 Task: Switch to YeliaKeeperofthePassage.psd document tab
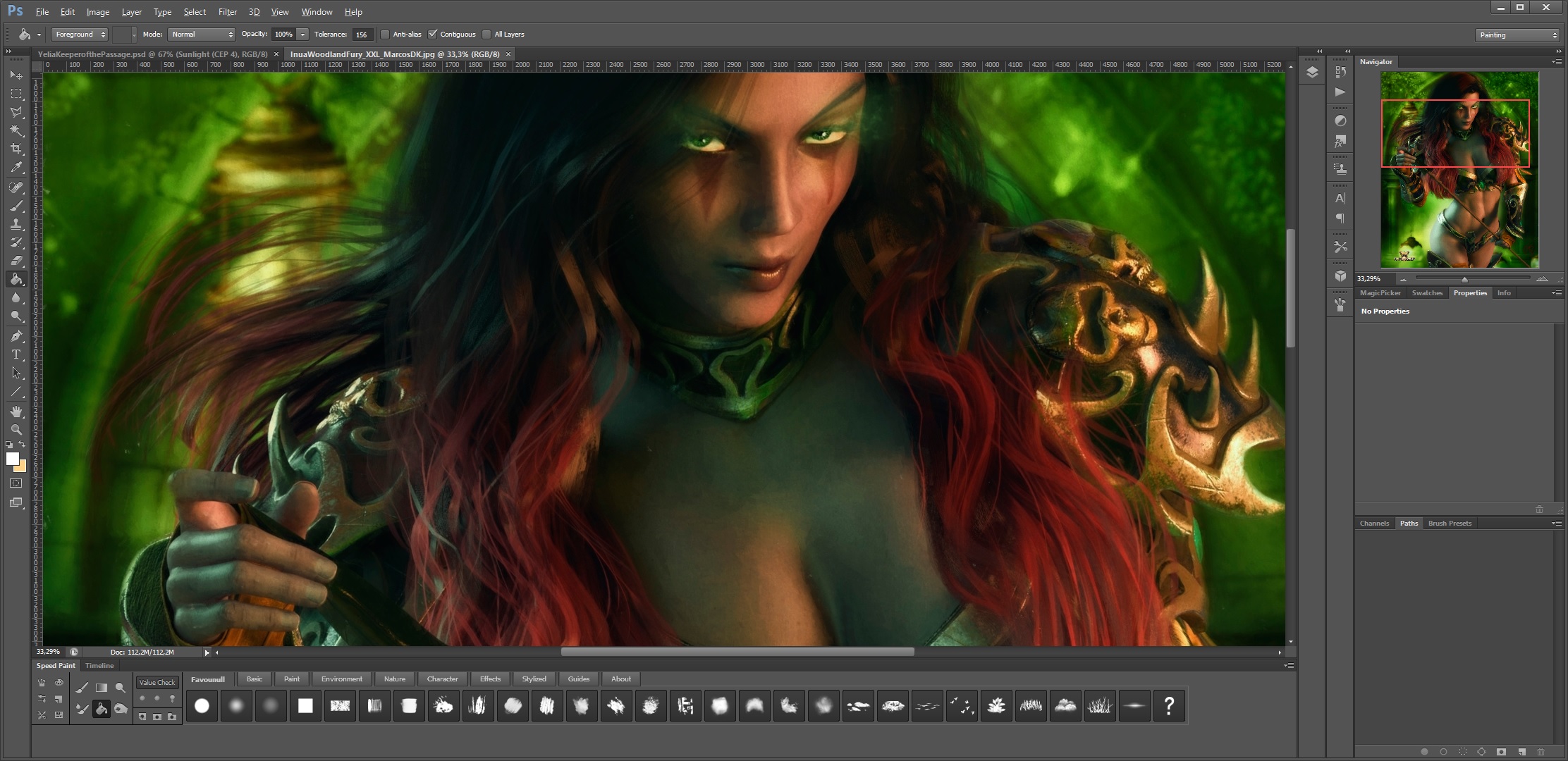(x=152, y=54)
